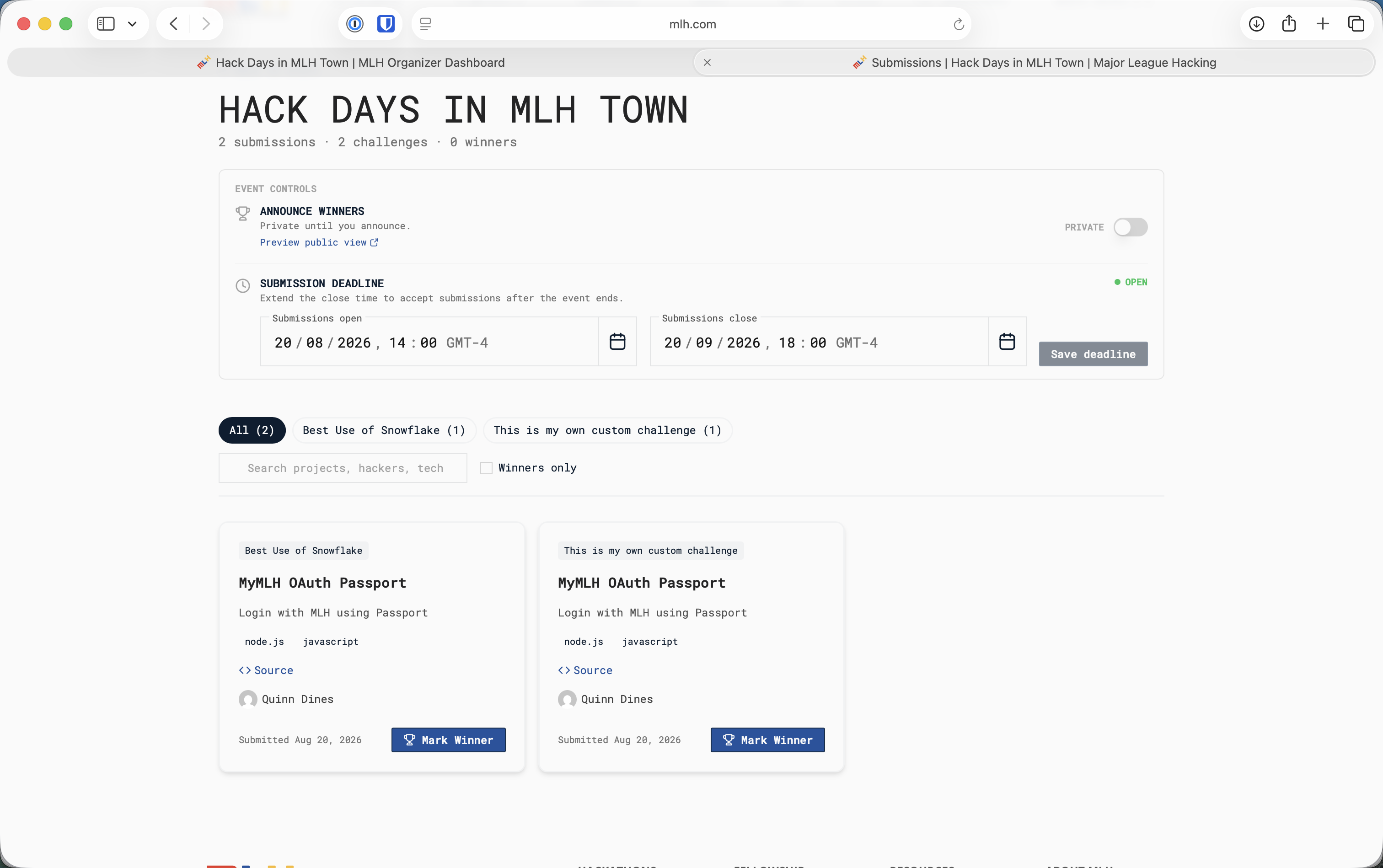Image resolution: width=1383 pixels, height=868 pixels.
Task: Filter by This is my own custom challenge (1)
Action: [607, 430]
